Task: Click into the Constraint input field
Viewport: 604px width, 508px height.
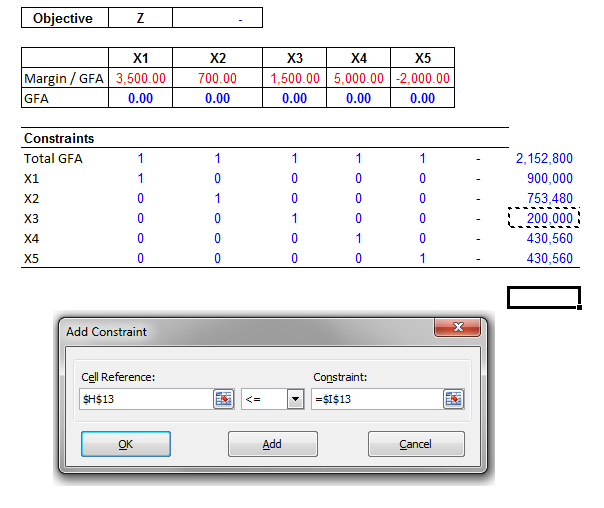Action: pos(376,399)
